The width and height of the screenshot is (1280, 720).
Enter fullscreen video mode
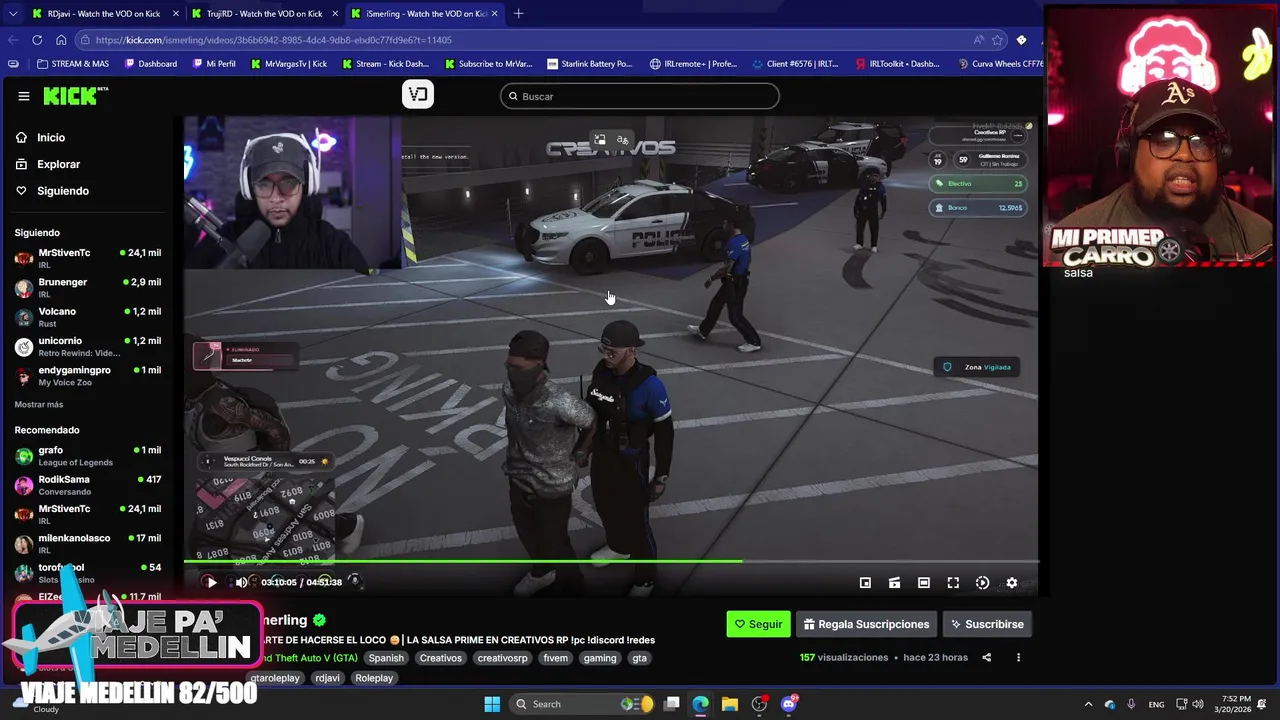(x=953, y=583)
